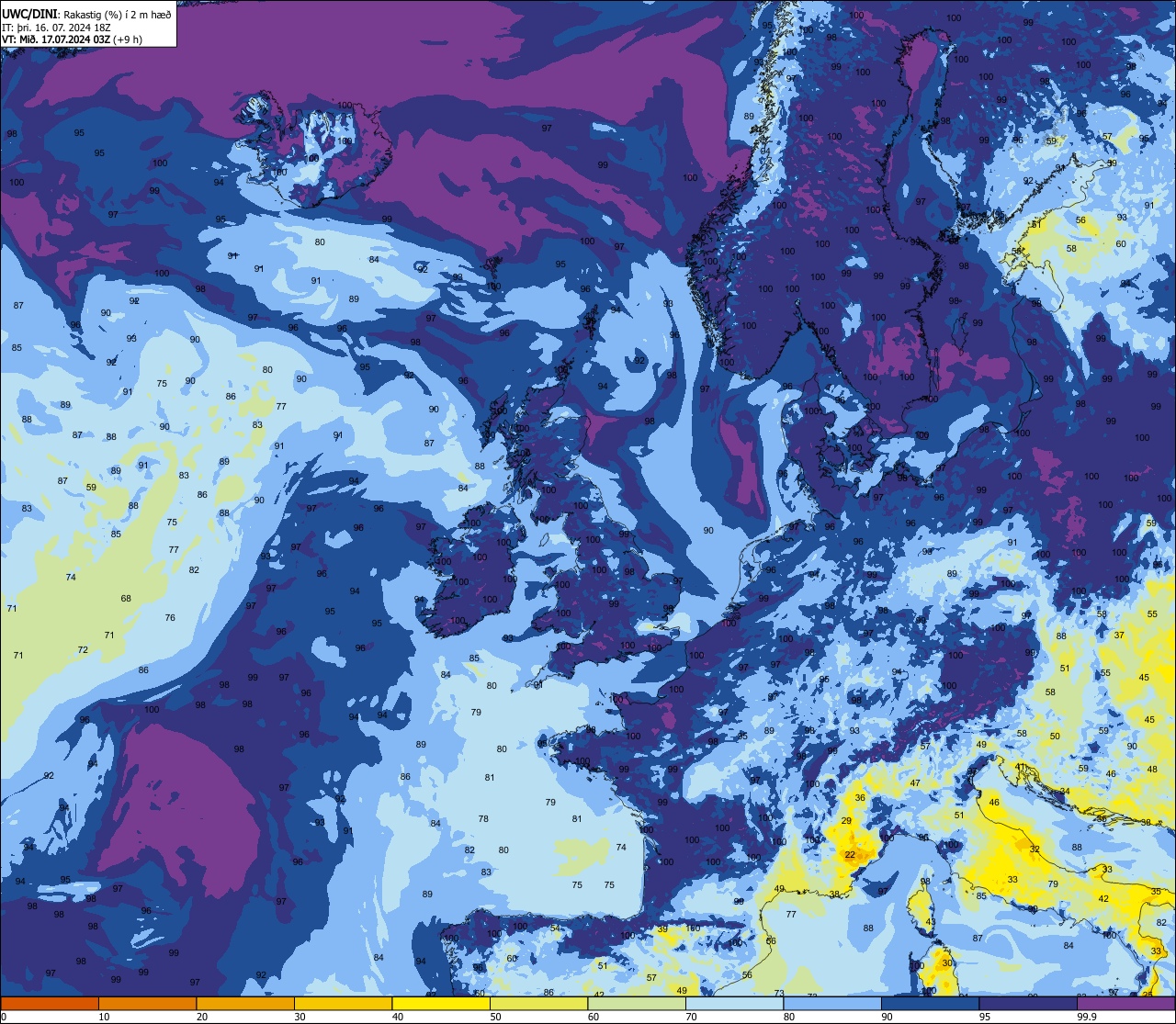Click the humidity value "22" in southern France

[850, 855]
